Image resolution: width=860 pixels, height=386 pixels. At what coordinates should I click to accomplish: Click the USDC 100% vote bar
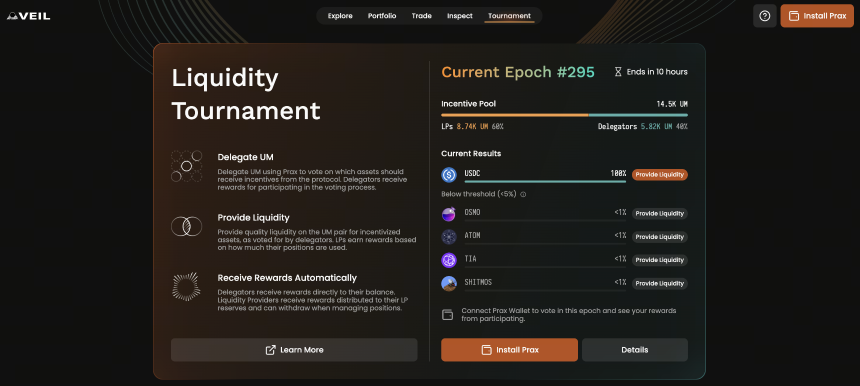coord(545,181)
